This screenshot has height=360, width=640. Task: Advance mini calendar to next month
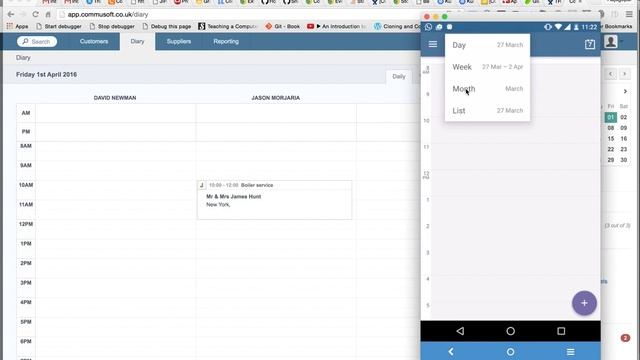tap(625, 91)
